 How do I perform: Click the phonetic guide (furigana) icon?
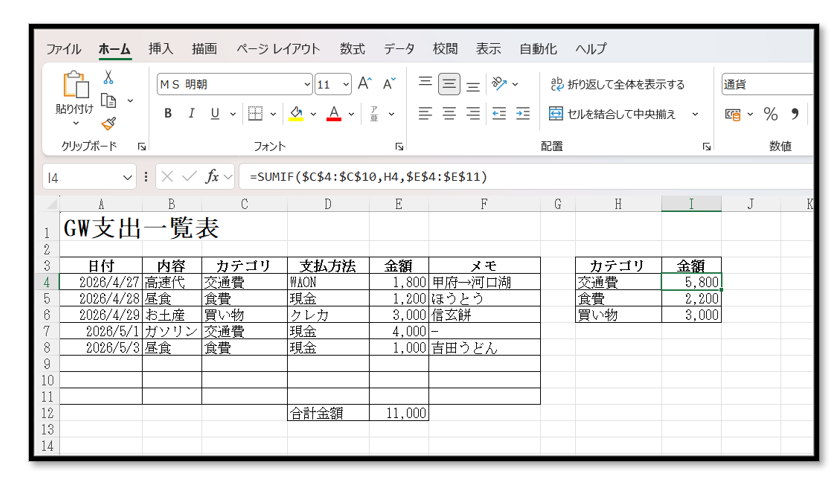(374, 114)
